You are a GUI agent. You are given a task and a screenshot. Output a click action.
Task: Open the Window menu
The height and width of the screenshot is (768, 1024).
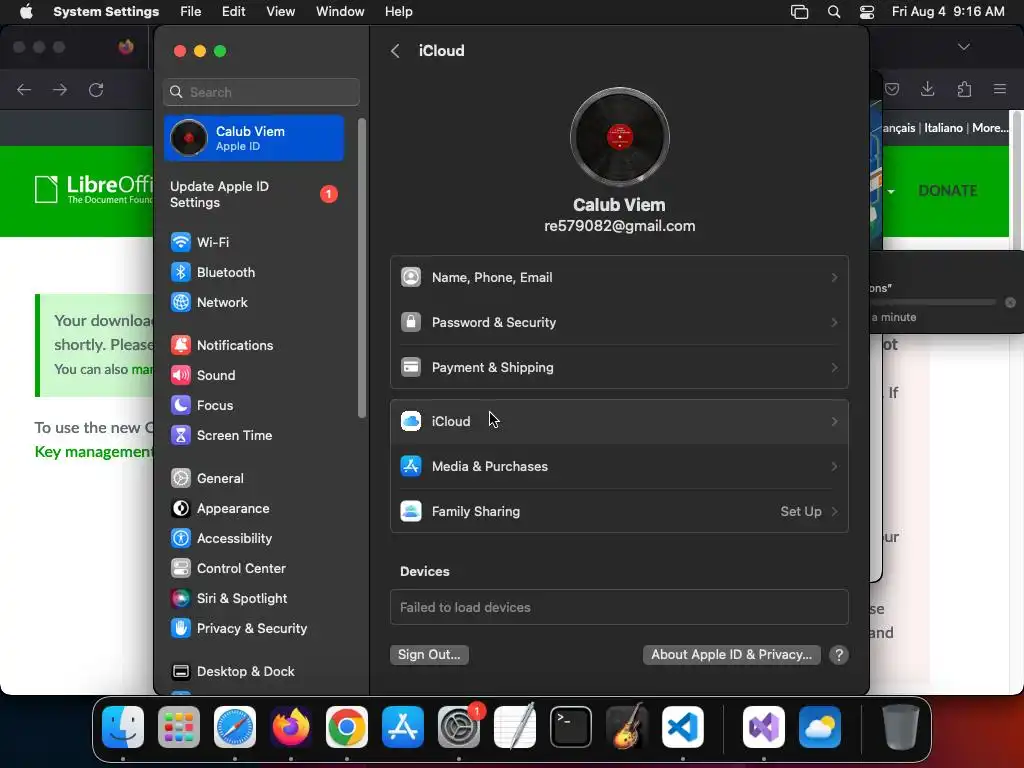[340, 12]
